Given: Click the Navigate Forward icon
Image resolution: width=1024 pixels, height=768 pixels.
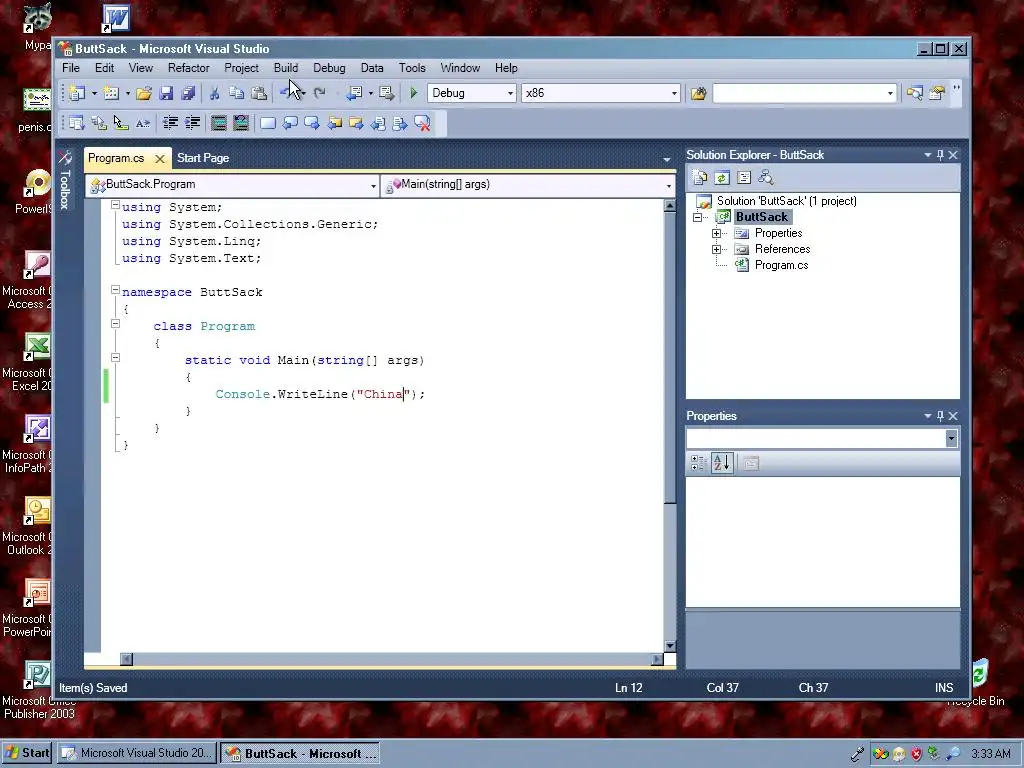Looking at the screenshot, I should point(387,93).
